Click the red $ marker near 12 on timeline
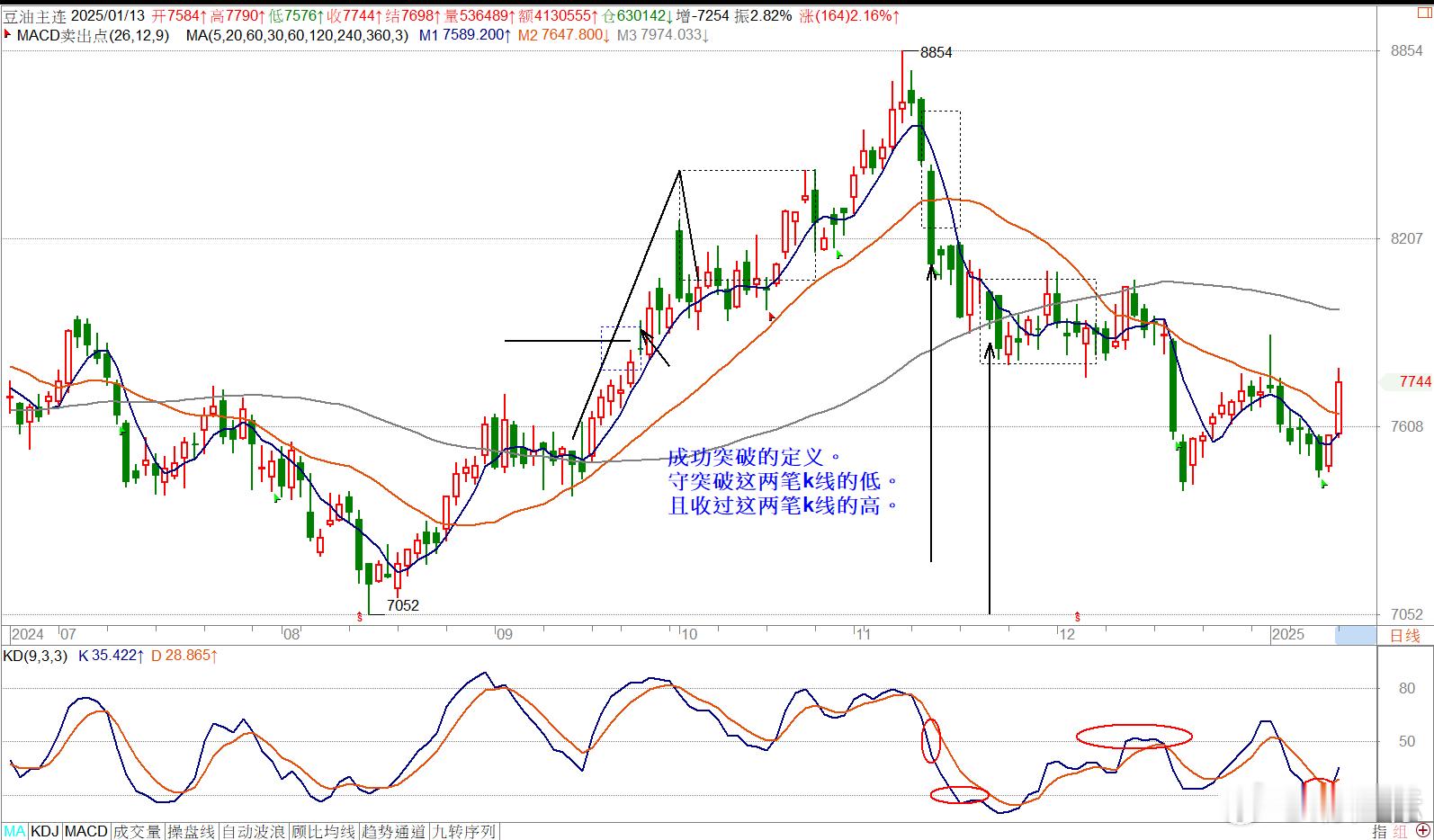Screen dimensions: 1434x840 1077,617
